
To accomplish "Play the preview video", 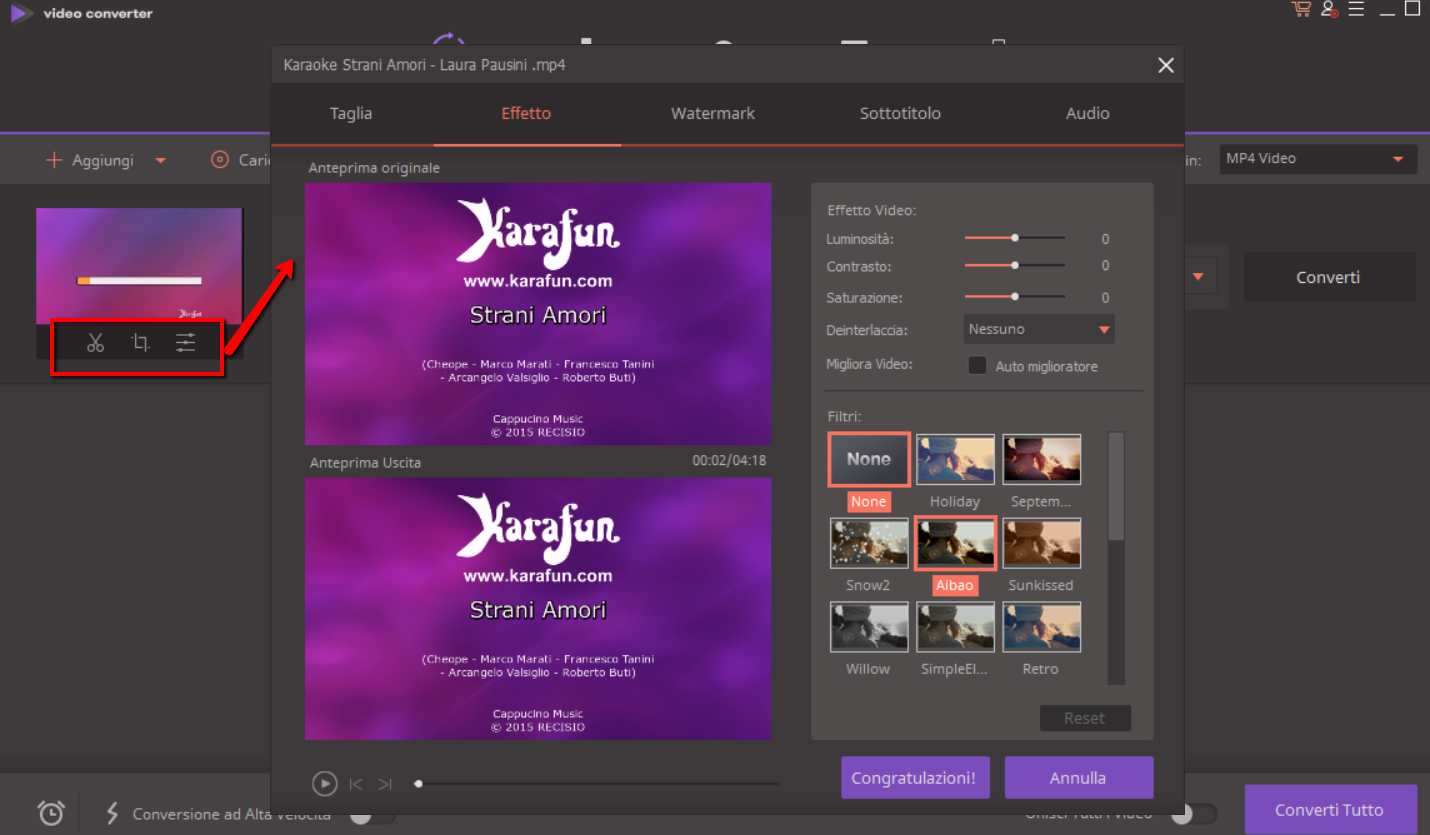I will click(324, 784).
